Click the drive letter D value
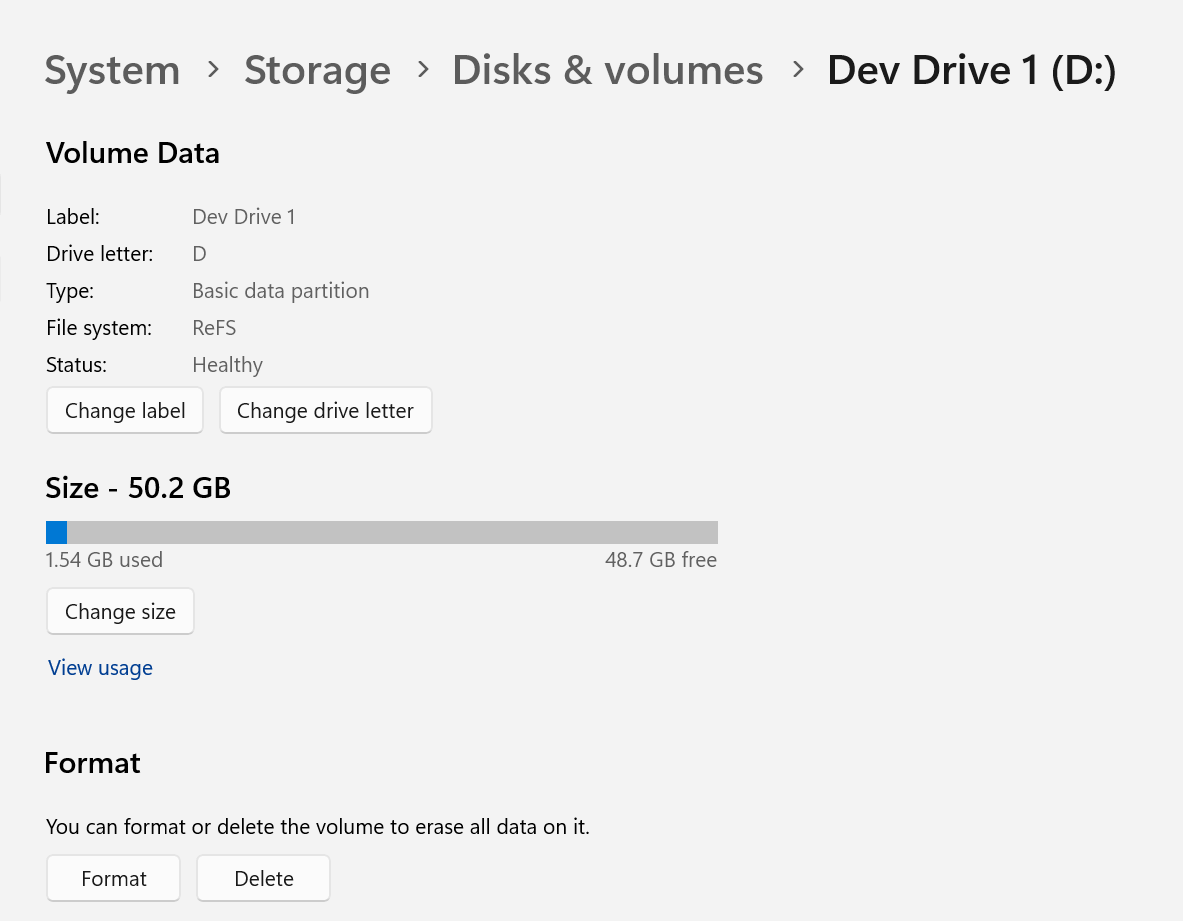1183x921 pixels. pos(199,253)
